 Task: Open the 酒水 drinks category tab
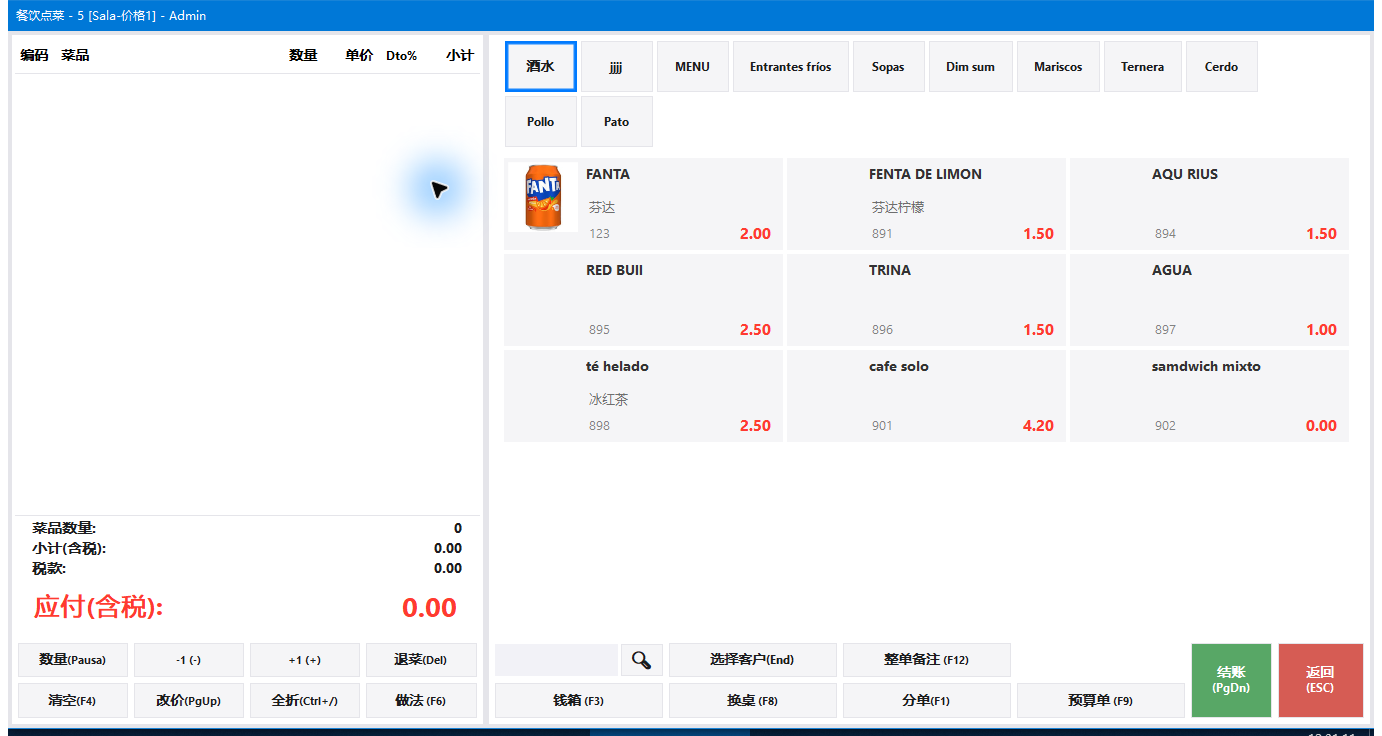tap(541, 67)
